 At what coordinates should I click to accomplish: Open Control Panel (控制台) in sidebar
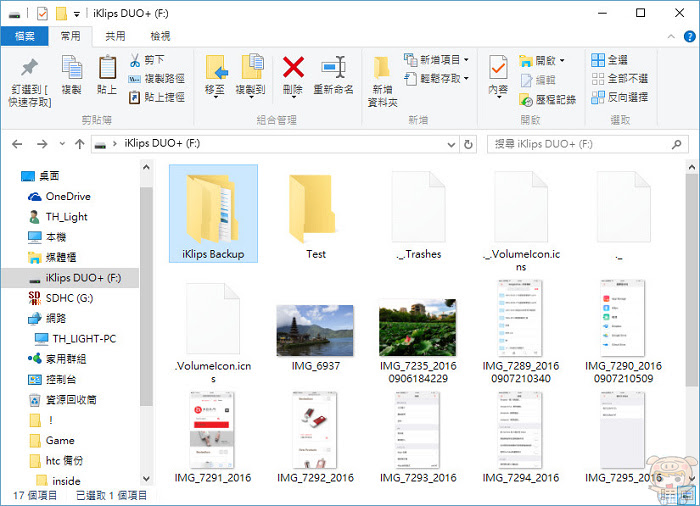pyautogui.click(x=52, y=380)
